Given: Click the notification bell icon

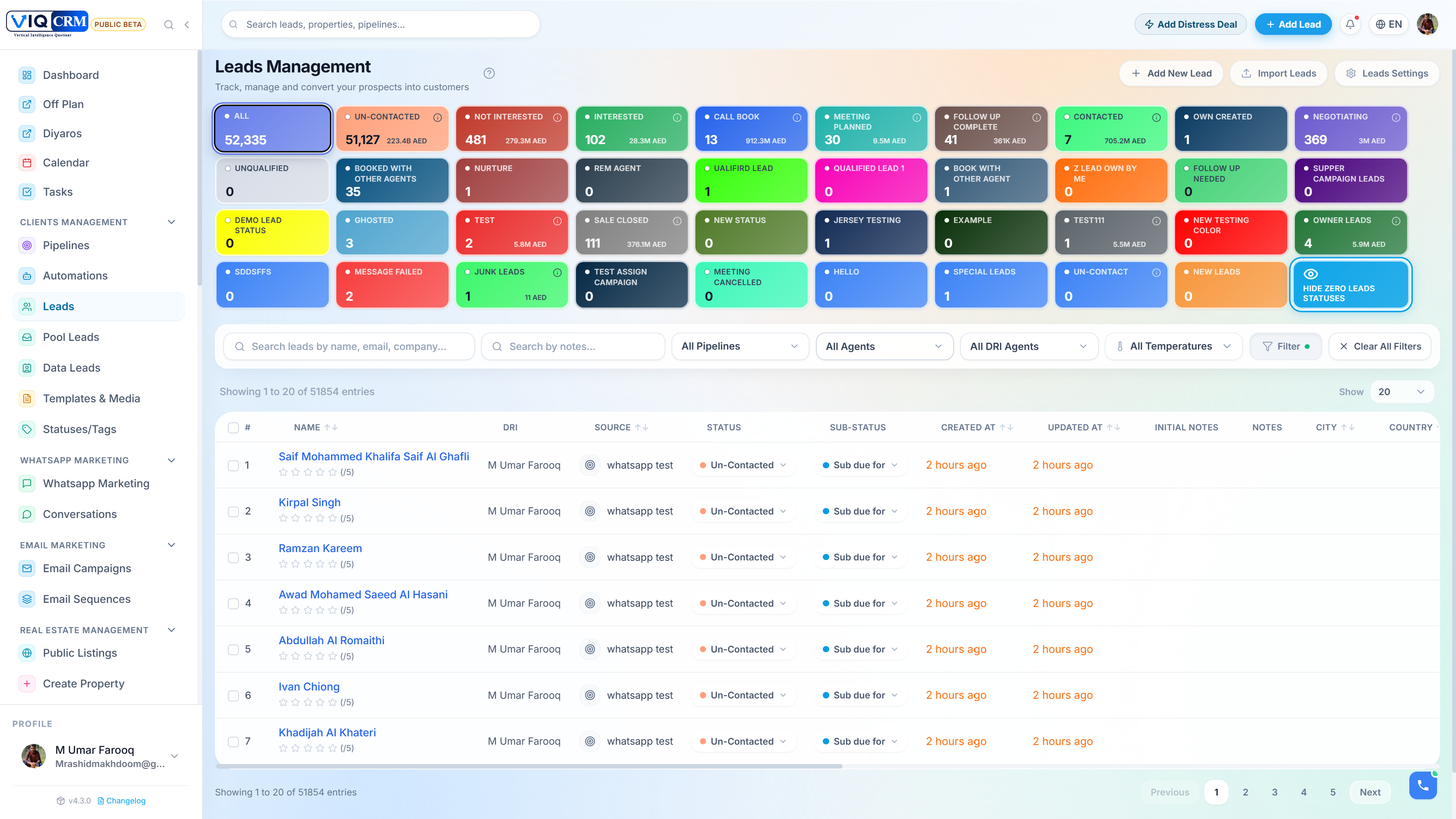Looking at the screenshot, I should [1350, 24].
